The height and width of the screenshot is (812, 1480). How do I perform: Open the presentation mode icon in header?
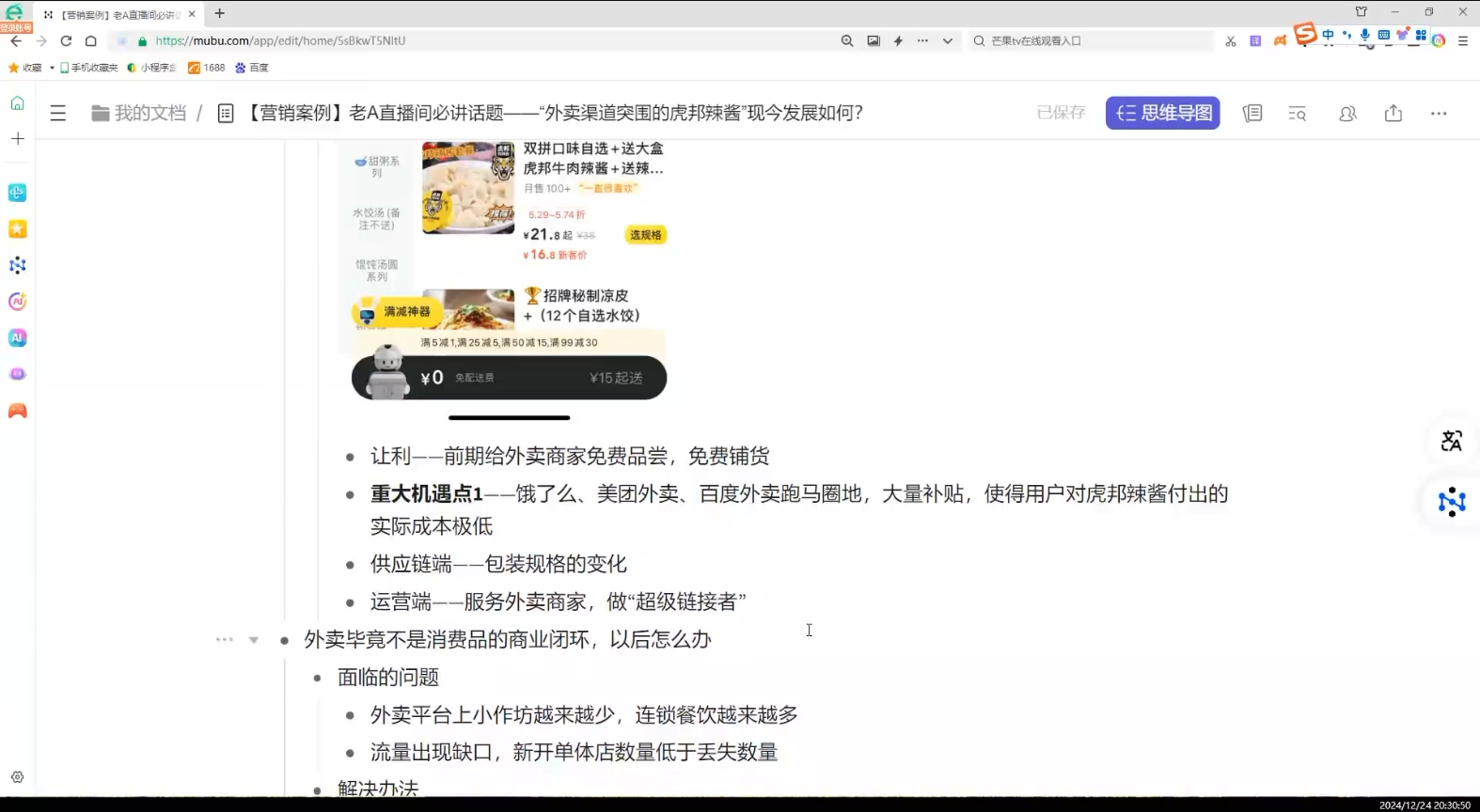point(1252,114)
